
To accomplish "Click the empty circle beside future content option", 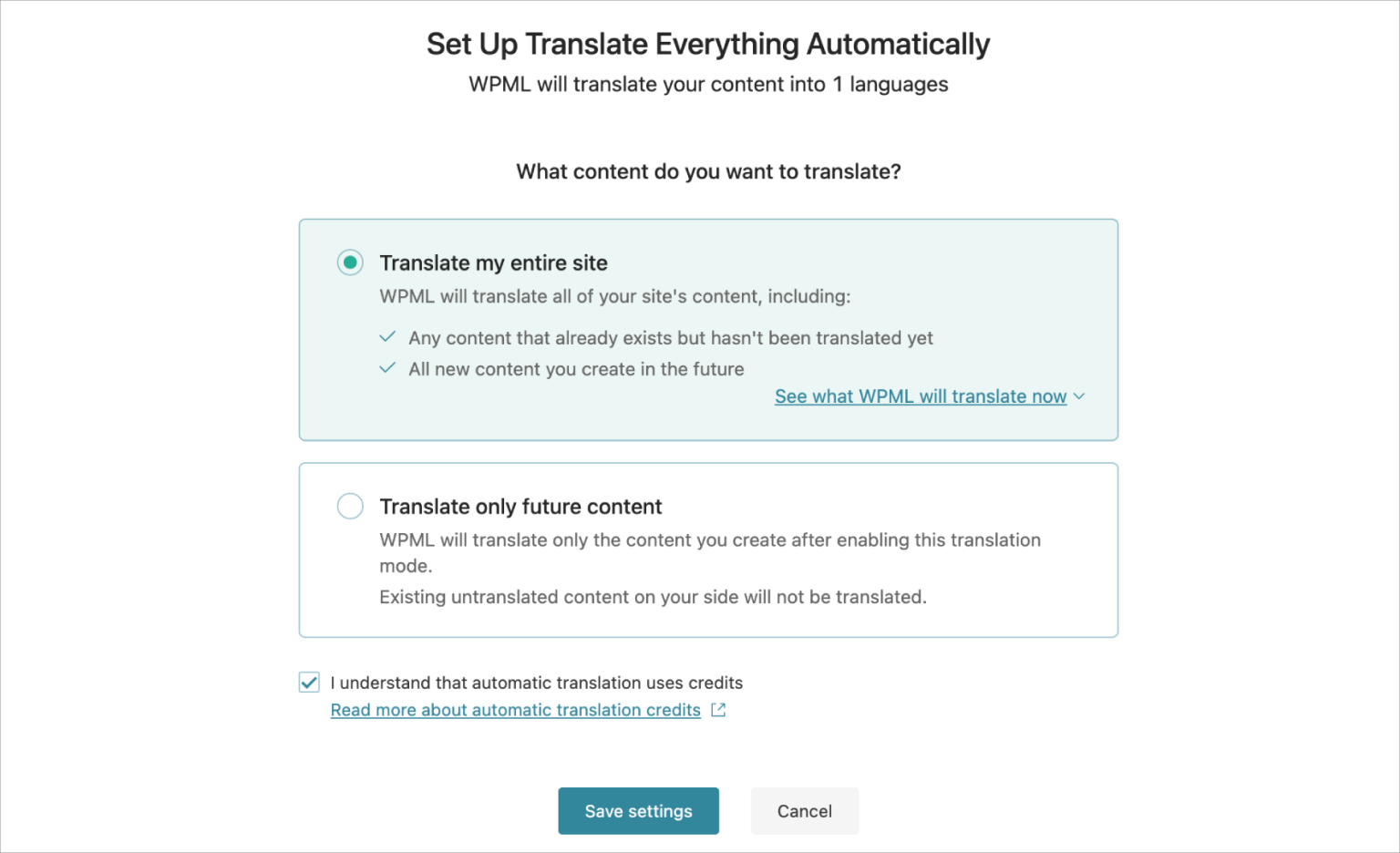I will tap(350, 506).
